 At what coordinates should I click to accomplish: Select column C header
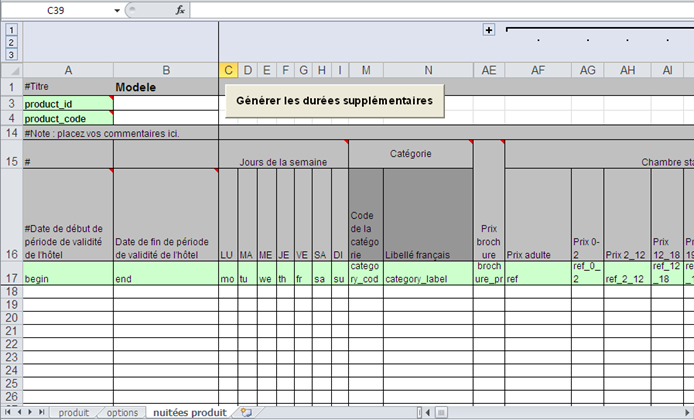coord(228,70)
